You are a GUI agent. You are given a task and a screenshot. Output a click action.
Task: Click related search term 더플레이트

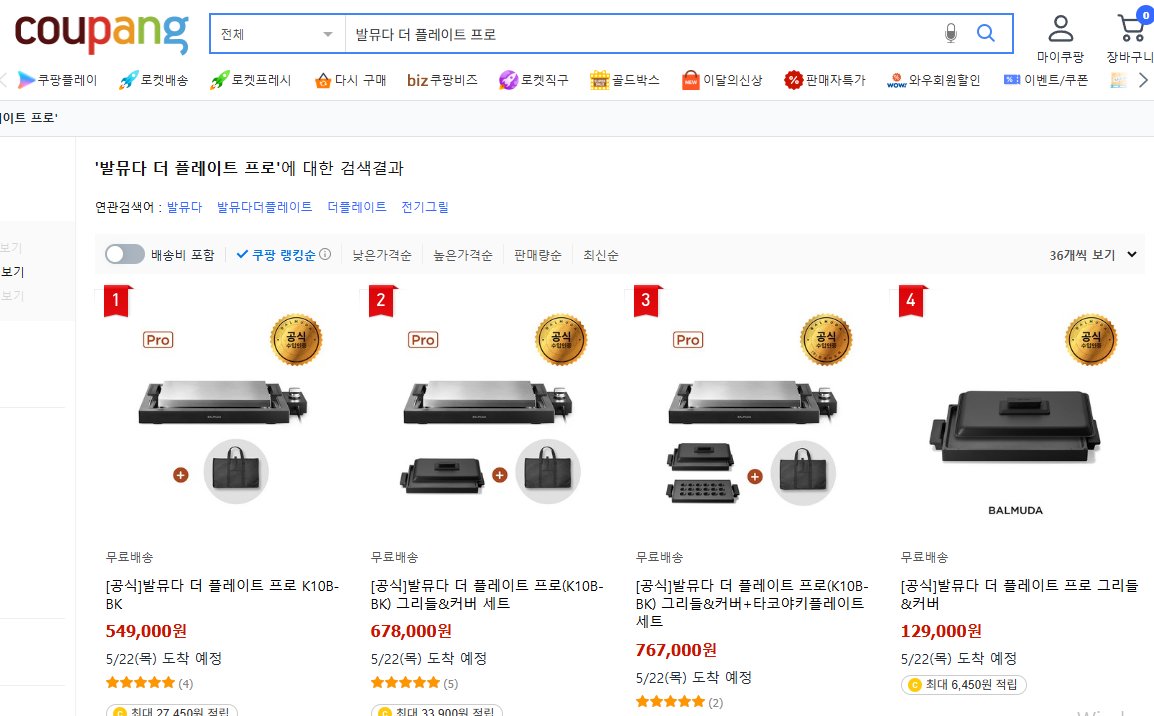(357, 207)
